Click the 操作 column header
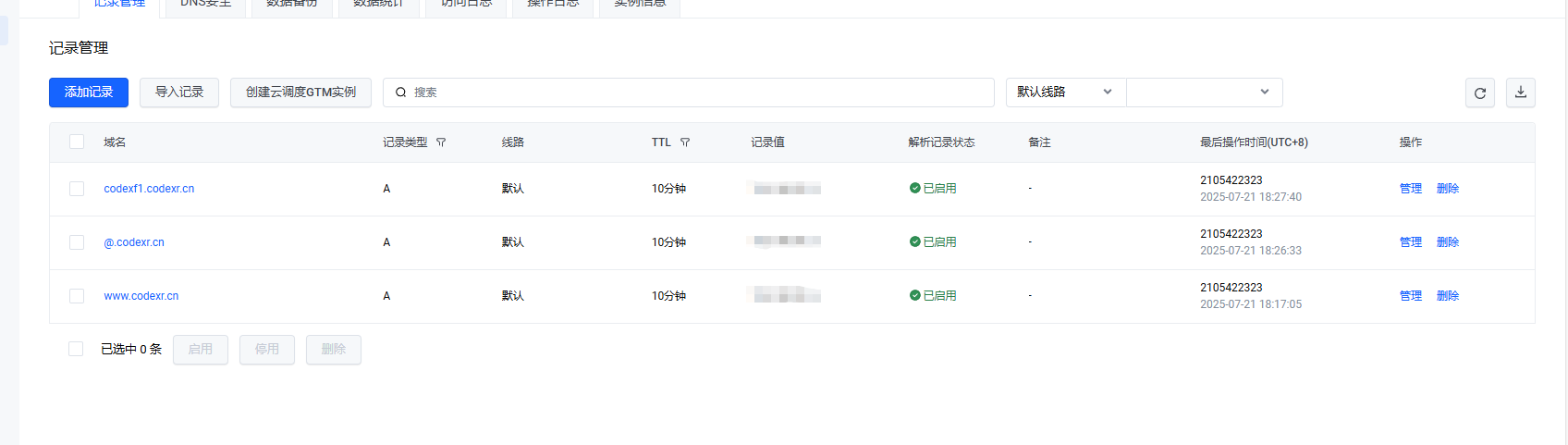1568x445 pixels. click(1411, 142)
